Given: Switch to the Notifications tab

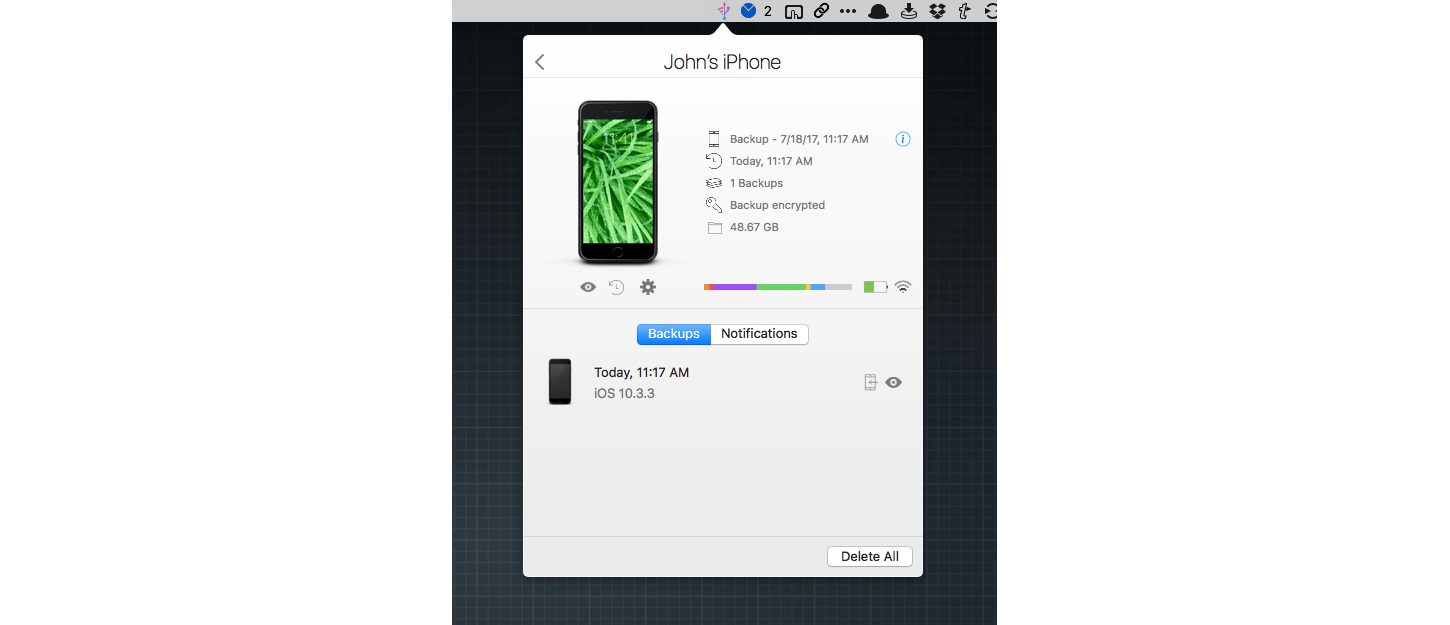Looking at the screenshot, I should point(760,334).
